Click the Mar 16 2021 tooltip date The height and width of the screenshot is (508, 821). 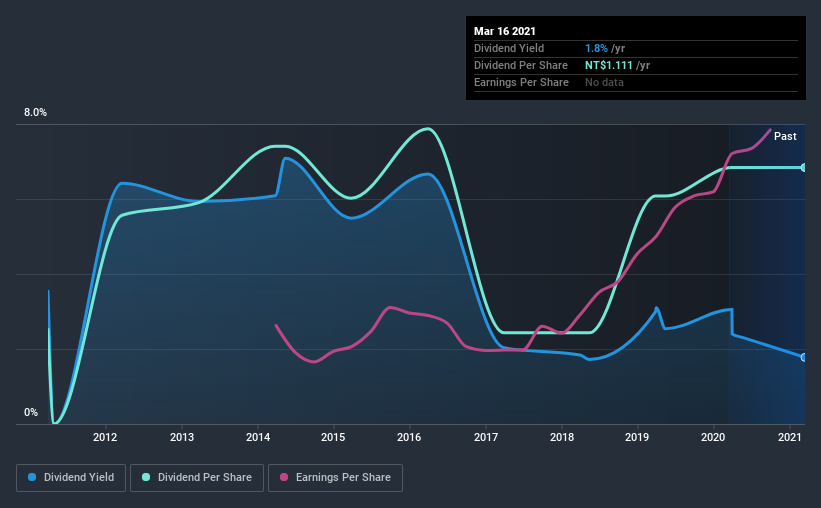click(x=505, y=31)
